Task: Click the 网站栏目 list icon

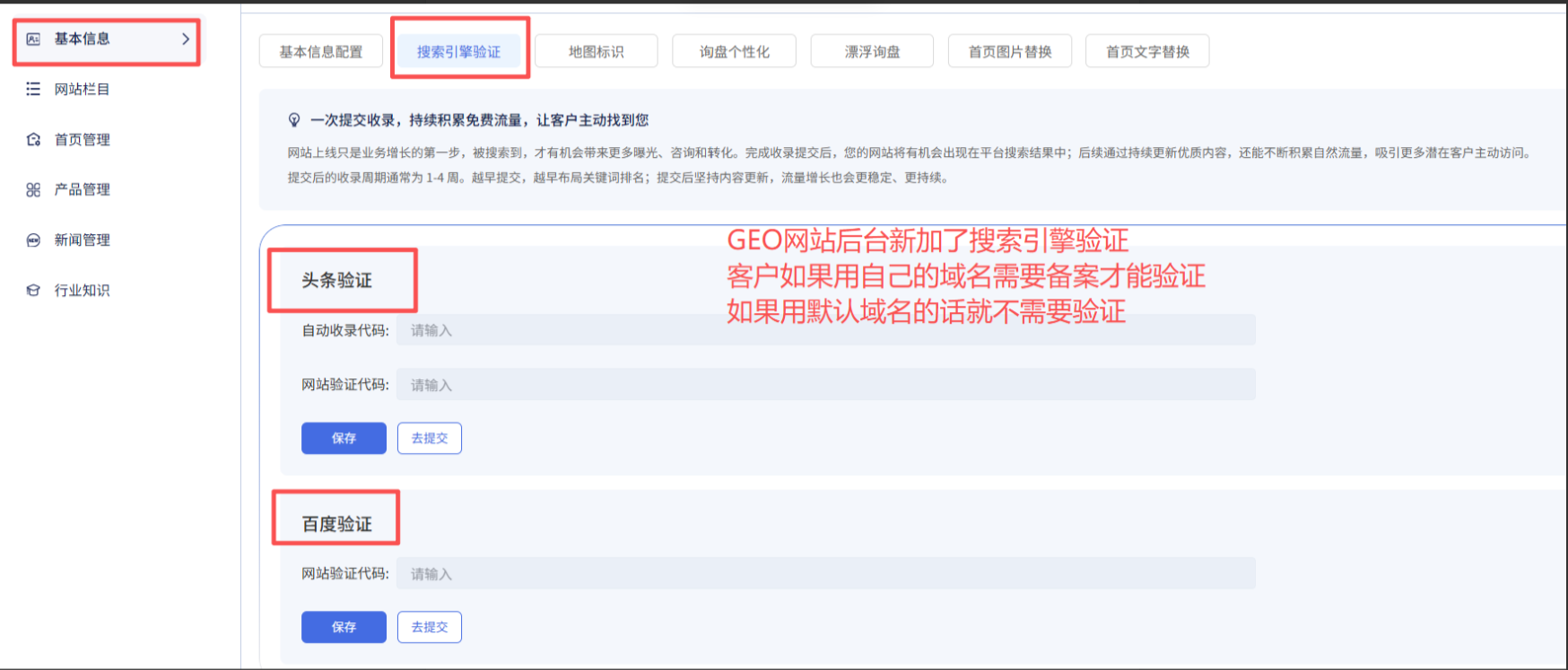Action: 33,89
